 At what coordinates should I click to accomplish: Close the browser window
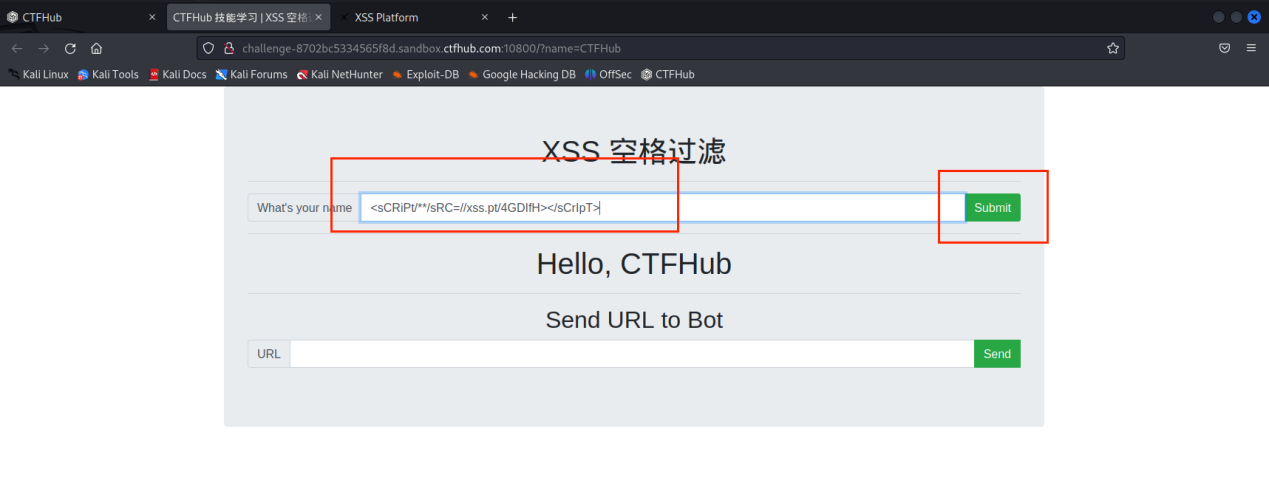[1254, 17]
